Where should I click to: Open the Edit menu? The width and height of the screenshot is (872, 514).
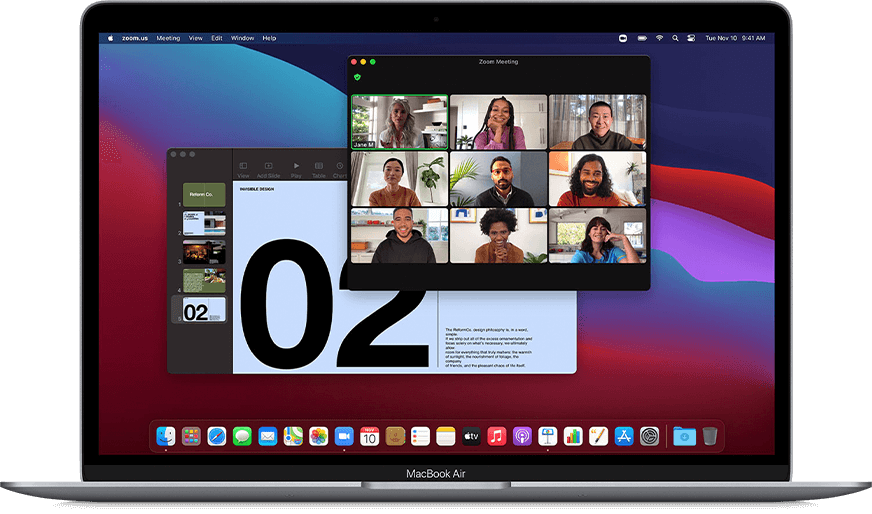click(x=217, y=38)
